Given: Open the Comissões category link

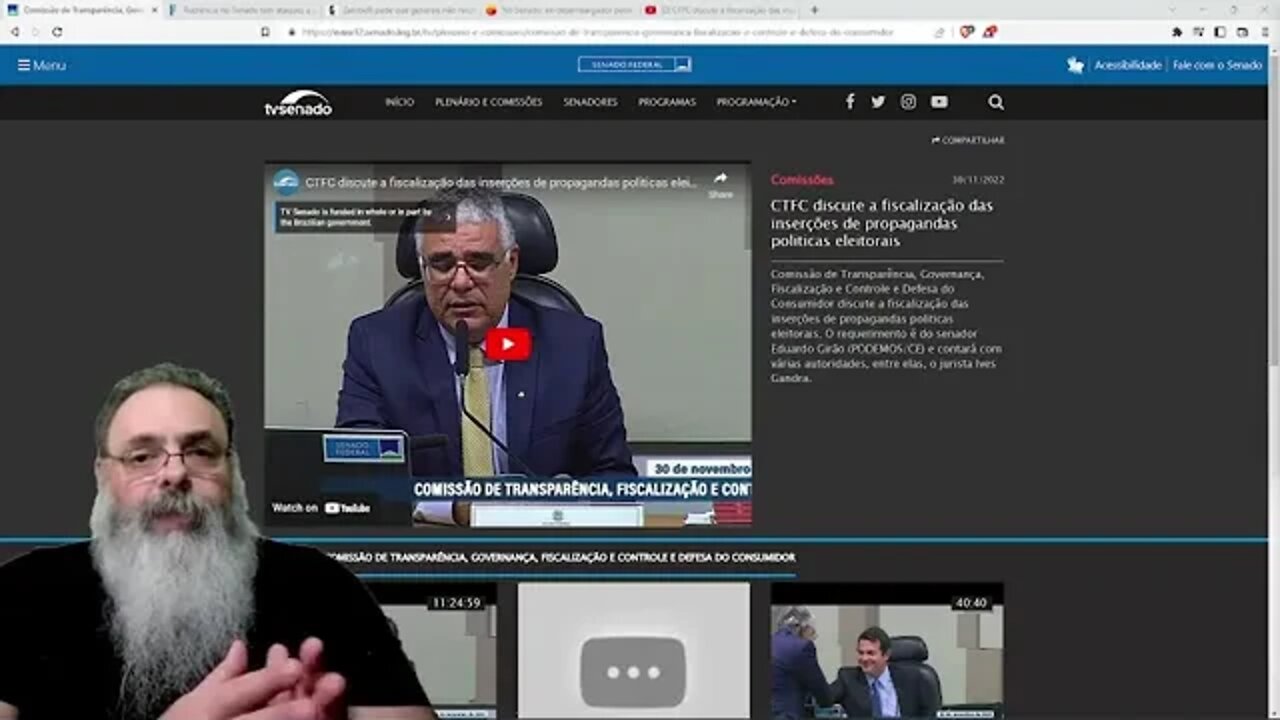Looking at the screenshot, I should pos(802,180).
